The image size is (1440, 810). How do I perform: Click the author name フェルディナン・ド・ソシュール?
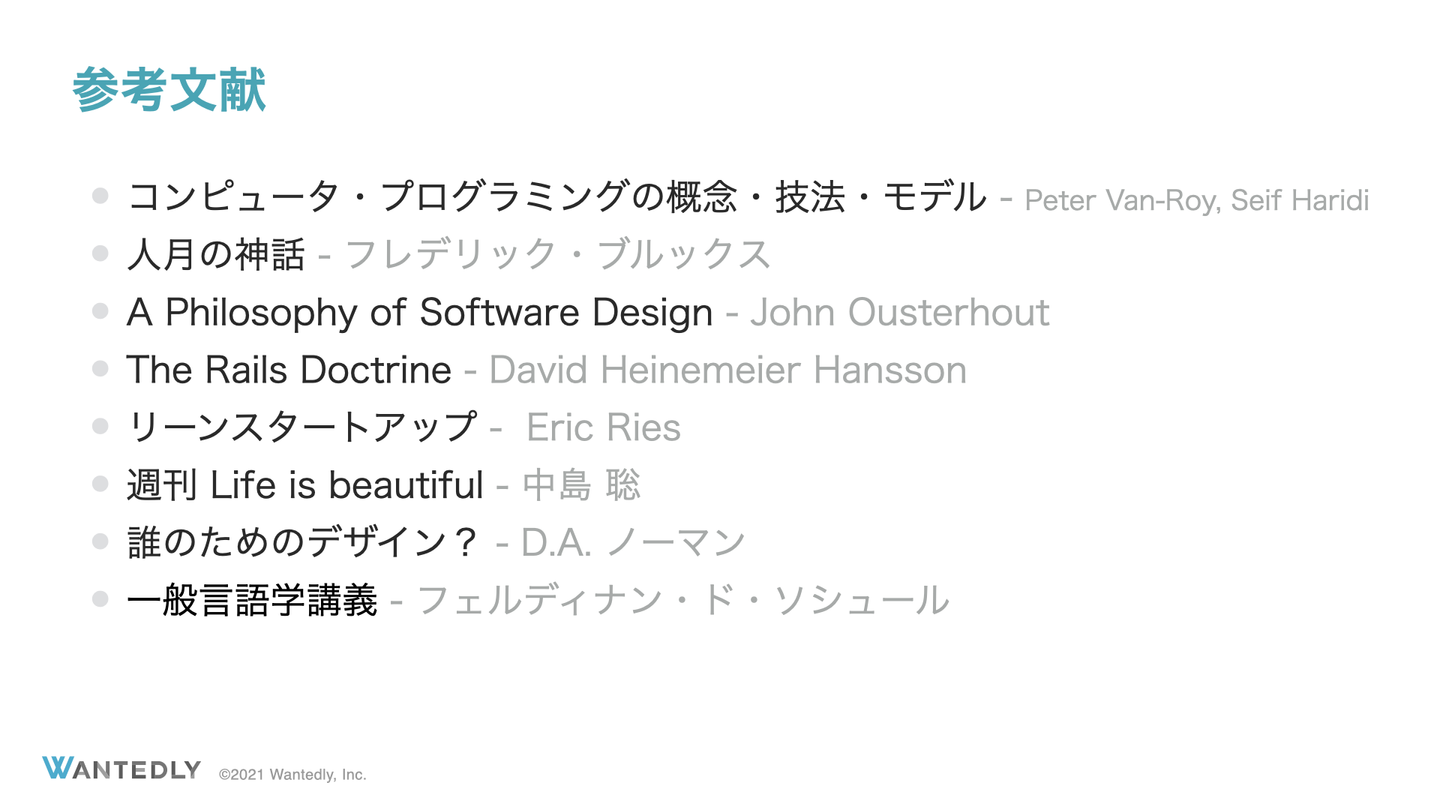click(682, 600)
